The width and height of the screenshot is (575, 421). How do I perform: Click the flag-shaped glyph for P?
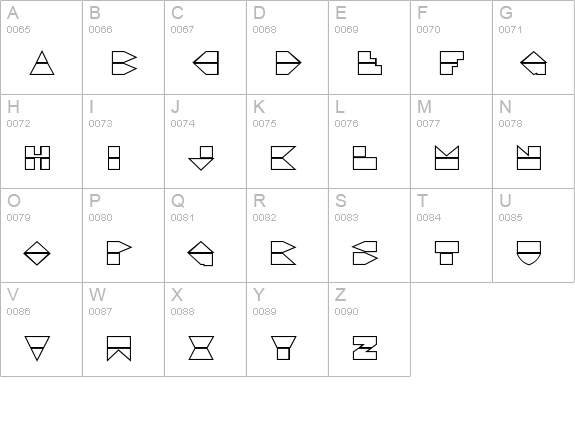coord(119,253)
